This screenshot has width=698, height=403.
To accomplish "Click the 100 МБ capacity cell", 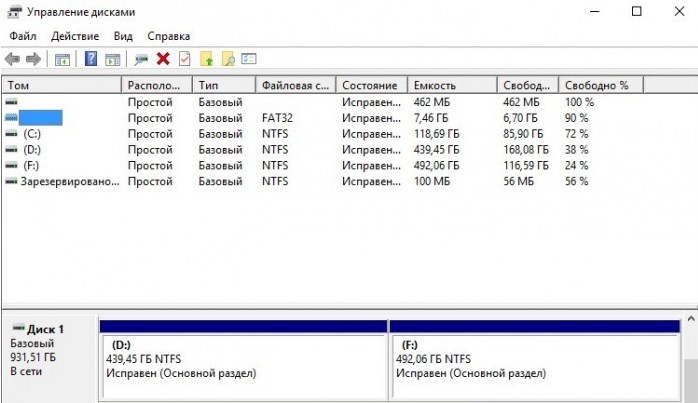I will (432, 181).
